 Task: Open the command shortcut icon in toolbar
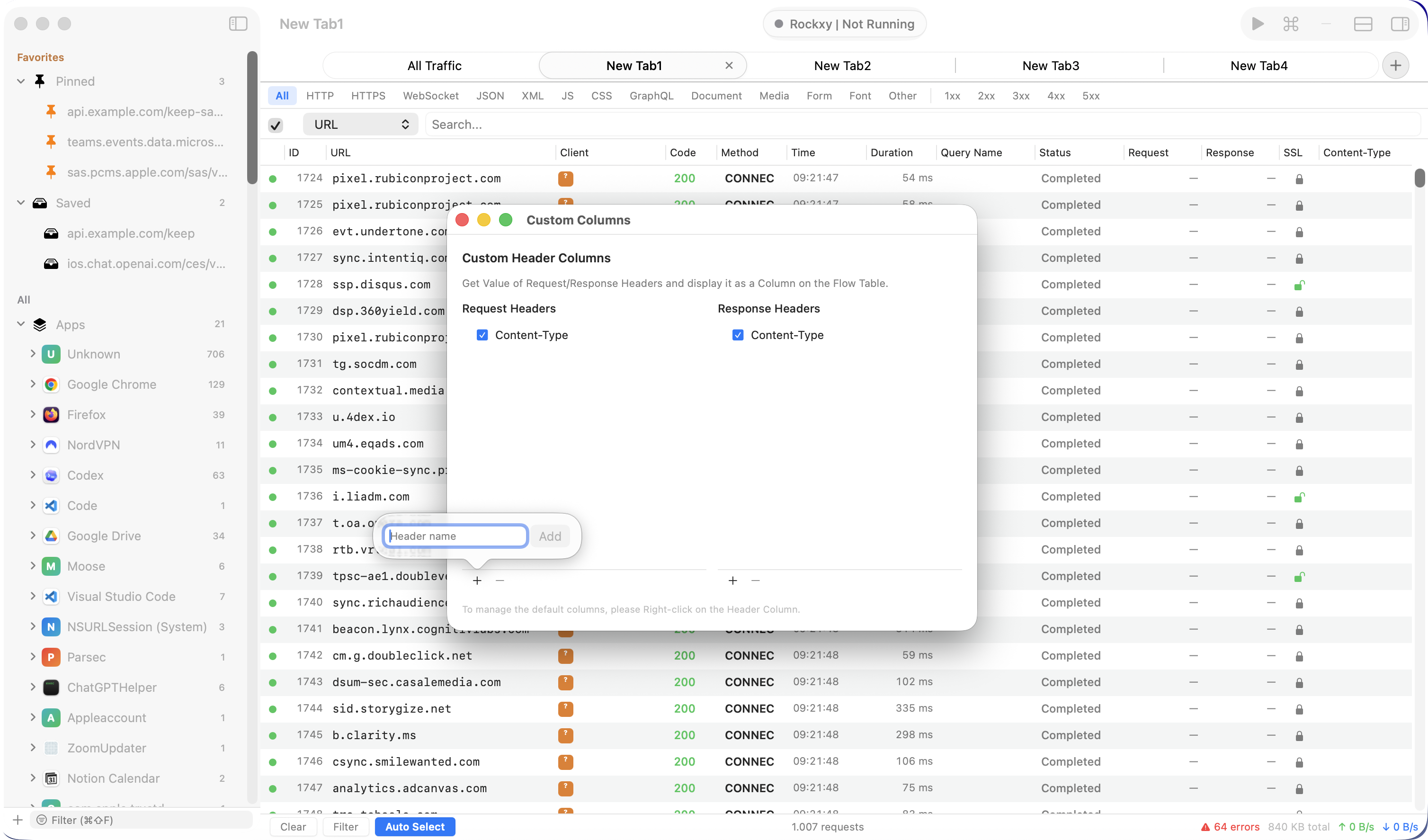coord(1291,24)
